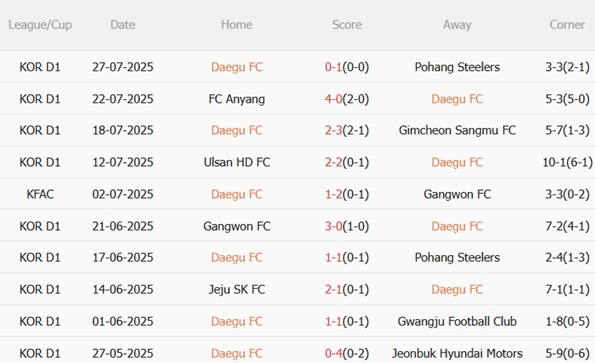Open Jeju SK FC team link
The width and height of the screenshot is (595, 363).
point(237,290)
